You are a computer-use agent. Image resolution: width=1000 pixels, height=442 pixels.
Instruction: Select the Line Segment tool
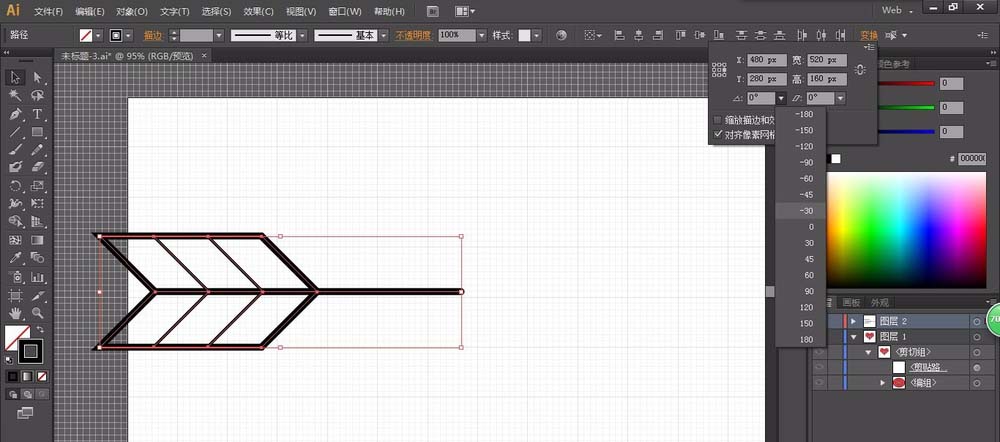(15, 132)
